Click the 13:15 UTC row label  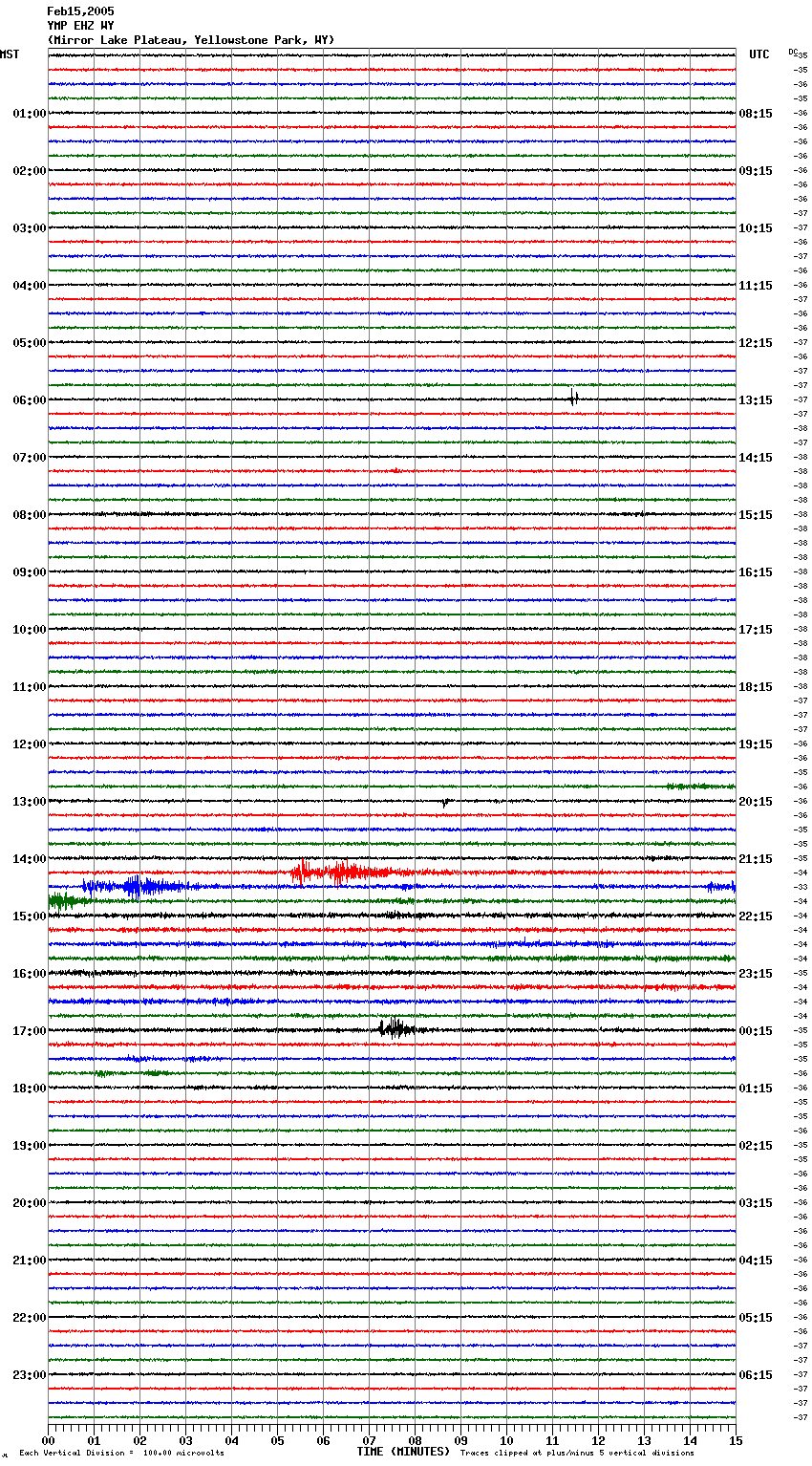pyautogui.click(x=756, y=400)
